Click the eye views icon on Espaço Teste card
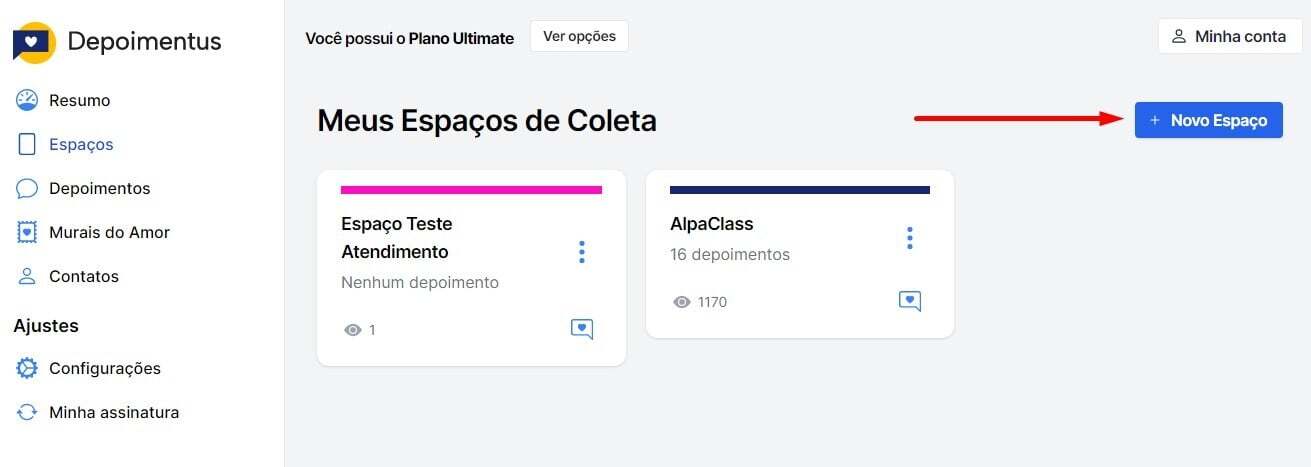1311x467 pixels. (352, 329)
